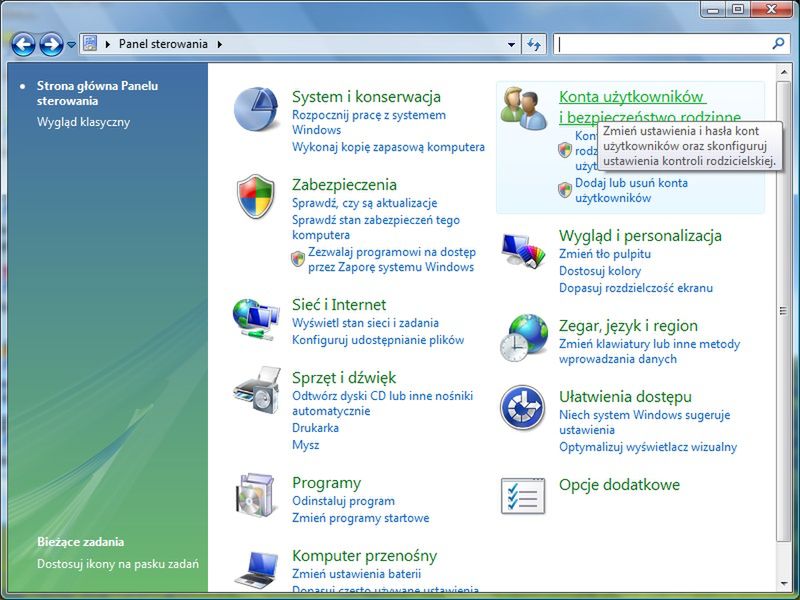
Task: Click the Sprzęt i dźwięk printer icon
Action: [257, 390]
